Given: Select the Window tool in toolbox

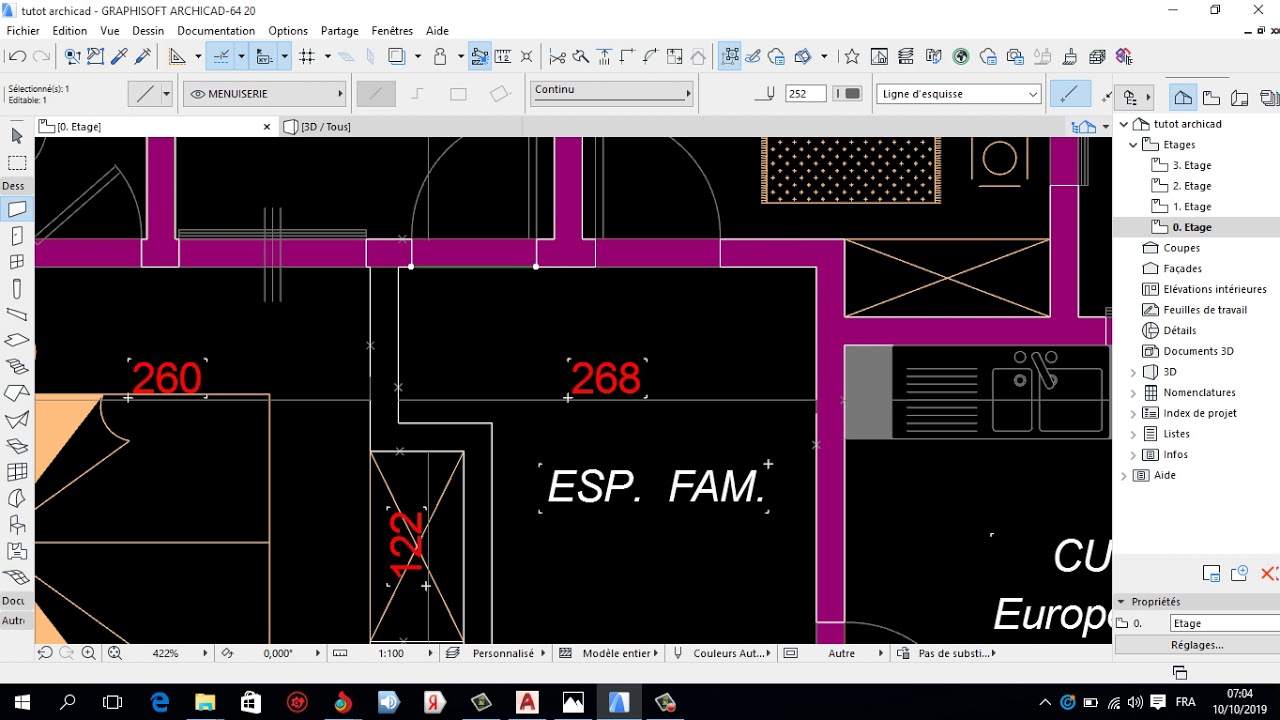Looking at the screenshot, I should tap(17, 262).
